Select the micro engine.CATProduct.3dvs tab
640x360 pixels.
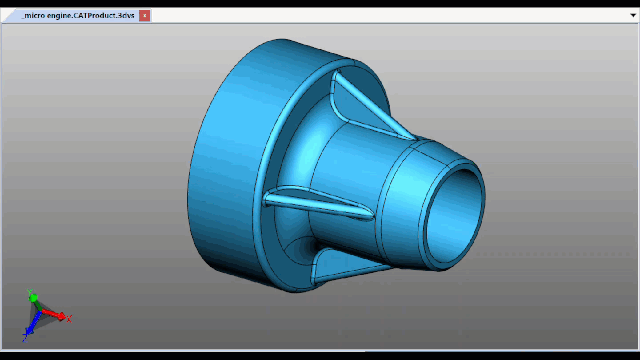tap(78, 16)
